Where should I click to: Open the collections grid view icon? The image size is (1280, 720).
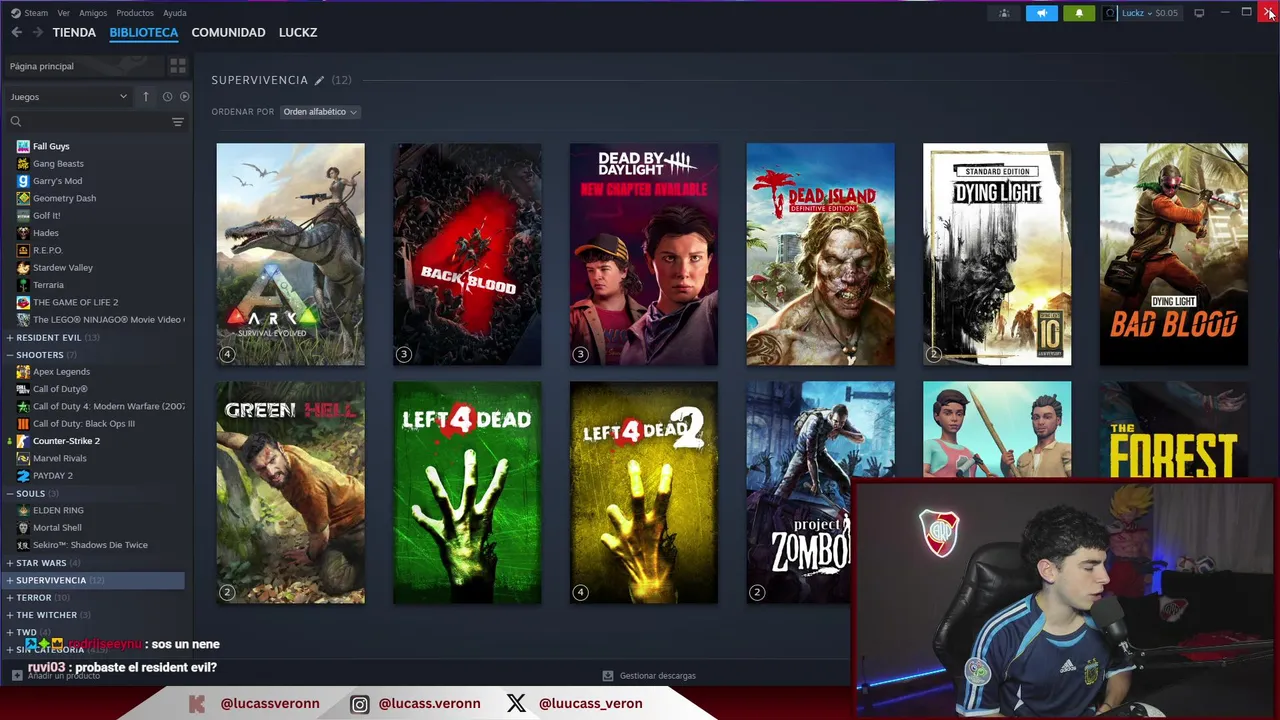tap(178, 66)
